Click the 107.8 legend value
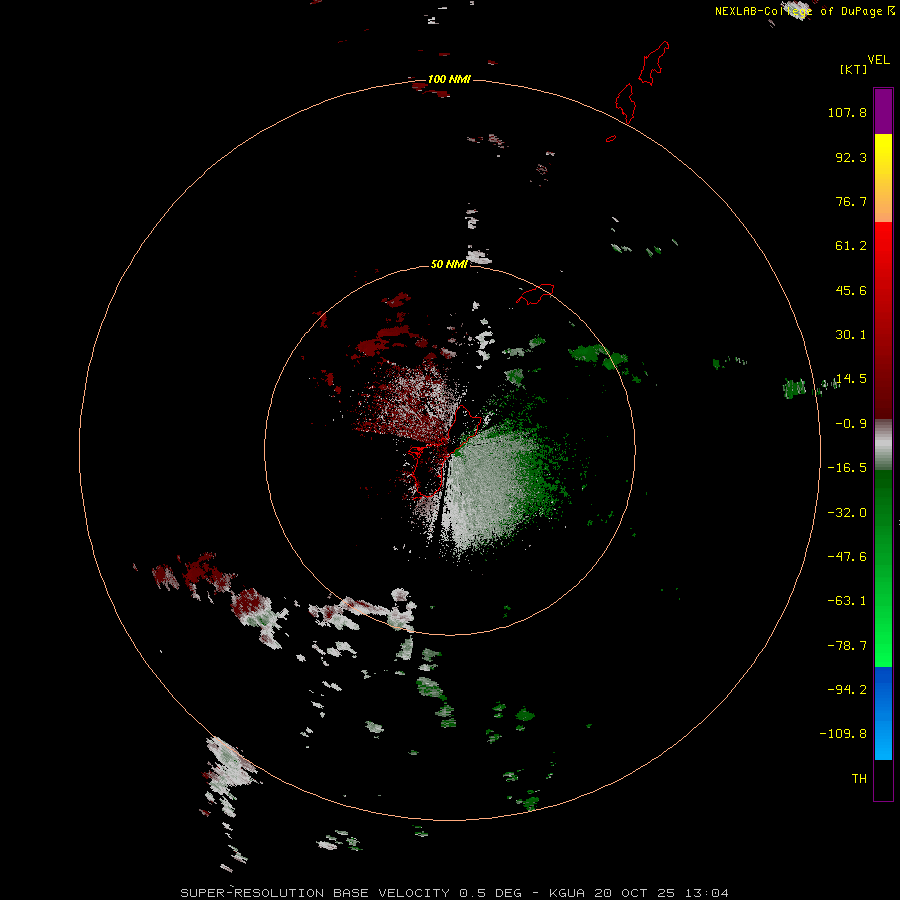This screenshot has height=900, width=900. pos(847,112)
